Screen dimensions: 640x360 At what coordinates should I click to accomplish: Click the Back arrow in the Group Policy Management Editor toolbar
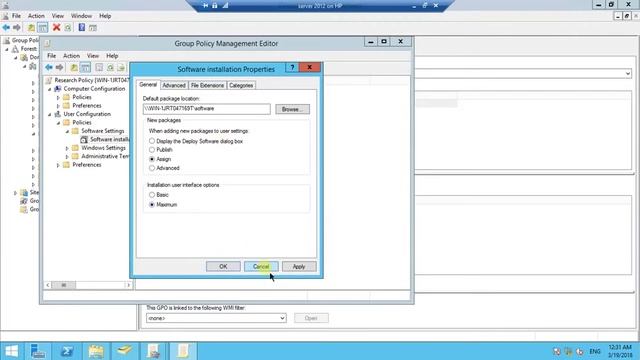(x=49, y=67)
